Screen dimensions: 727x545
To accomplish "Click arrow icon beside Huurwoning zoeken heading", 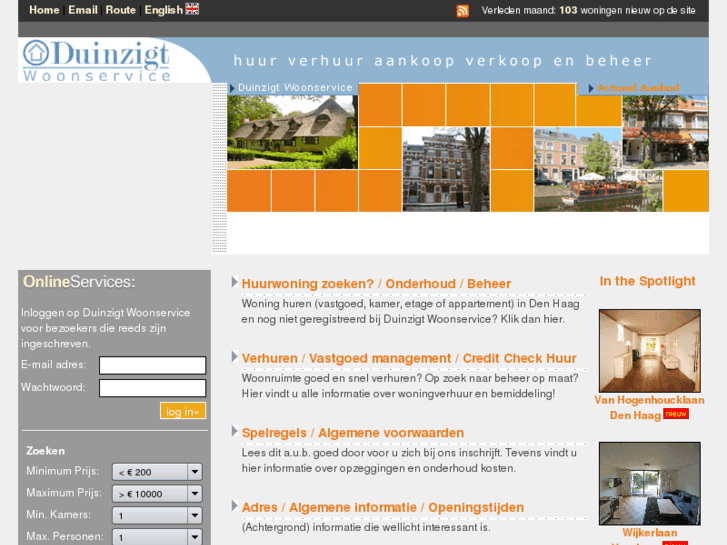I will [235, 282].
